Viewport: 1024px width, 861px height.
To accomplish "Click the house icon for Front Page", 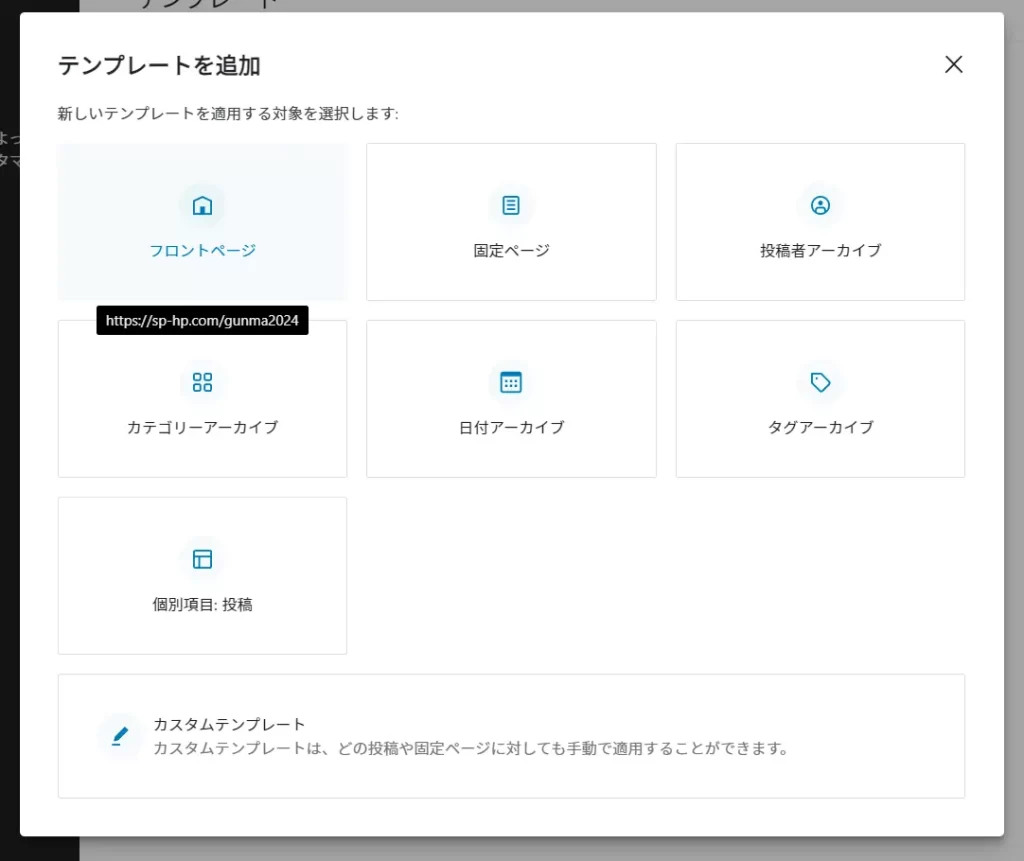I will [202, 206].
